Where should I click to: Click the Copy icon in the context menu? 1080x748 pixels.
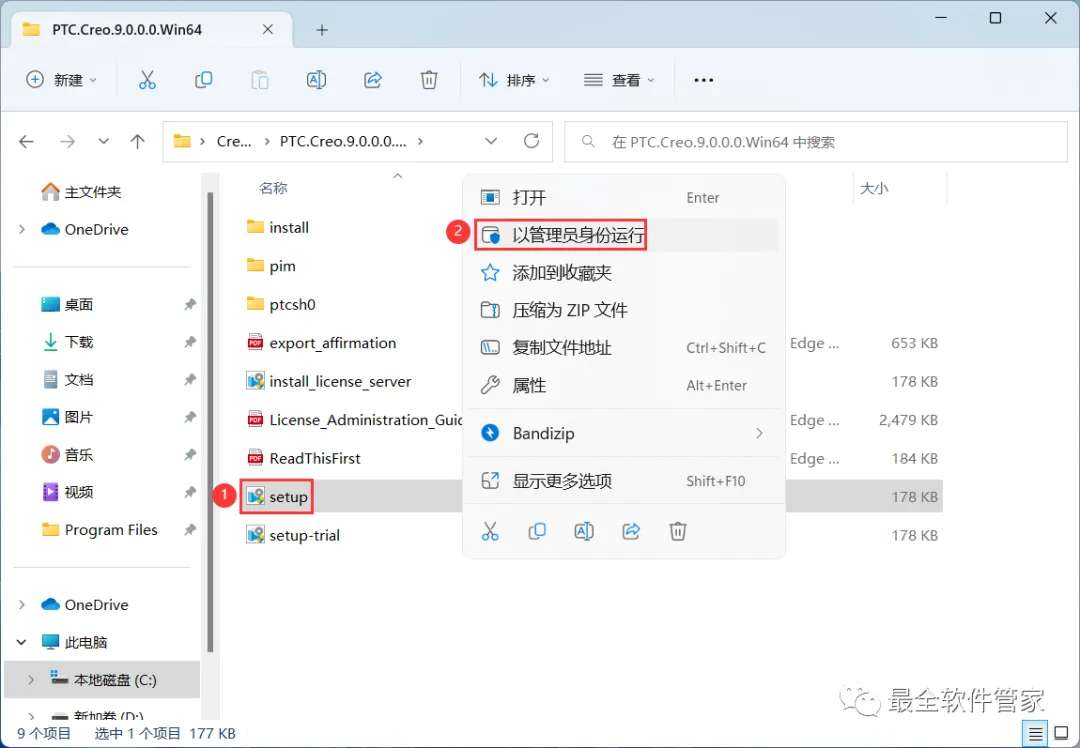click(537, 531)
